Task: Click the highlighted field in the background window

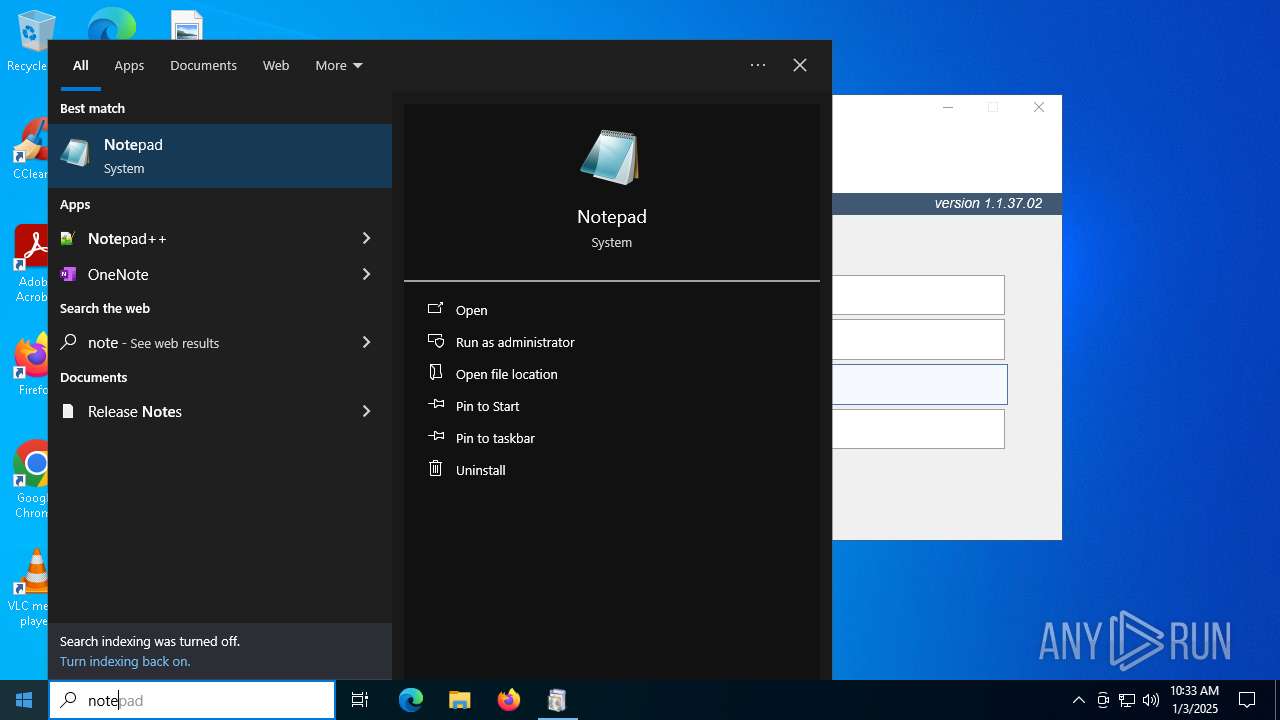Action: pos(919,384)
